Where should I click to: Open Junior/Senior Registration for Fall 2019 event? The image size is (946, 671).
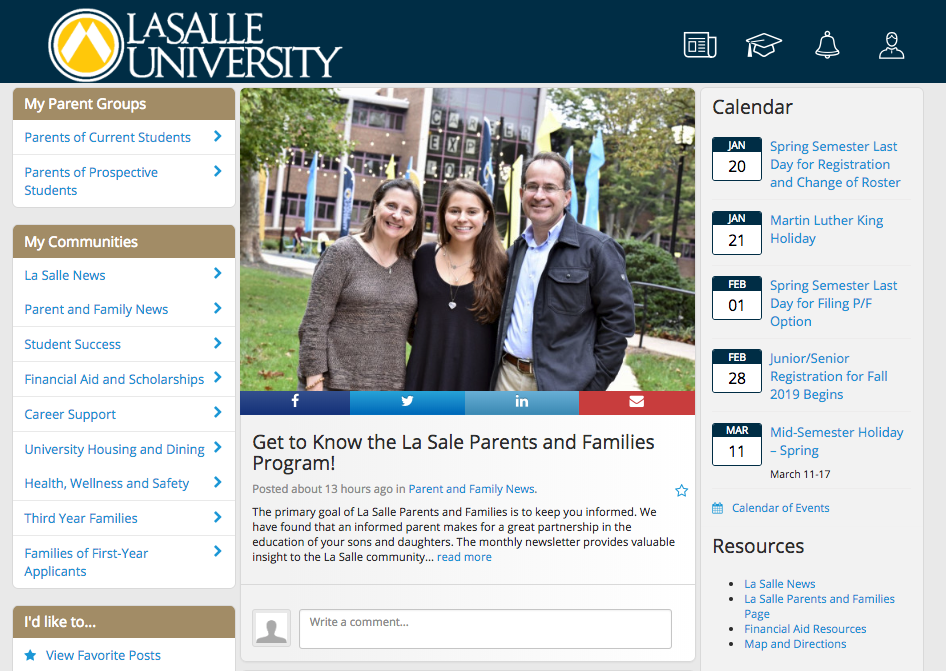coord(828,376)
